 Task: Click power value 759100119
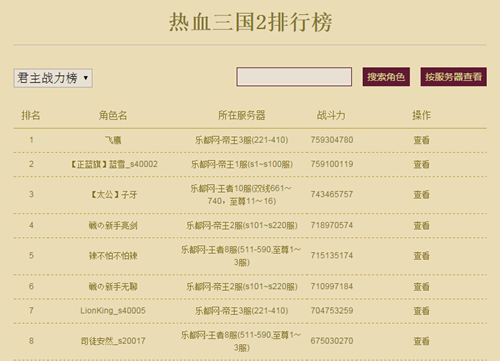[x=332, y=164]
